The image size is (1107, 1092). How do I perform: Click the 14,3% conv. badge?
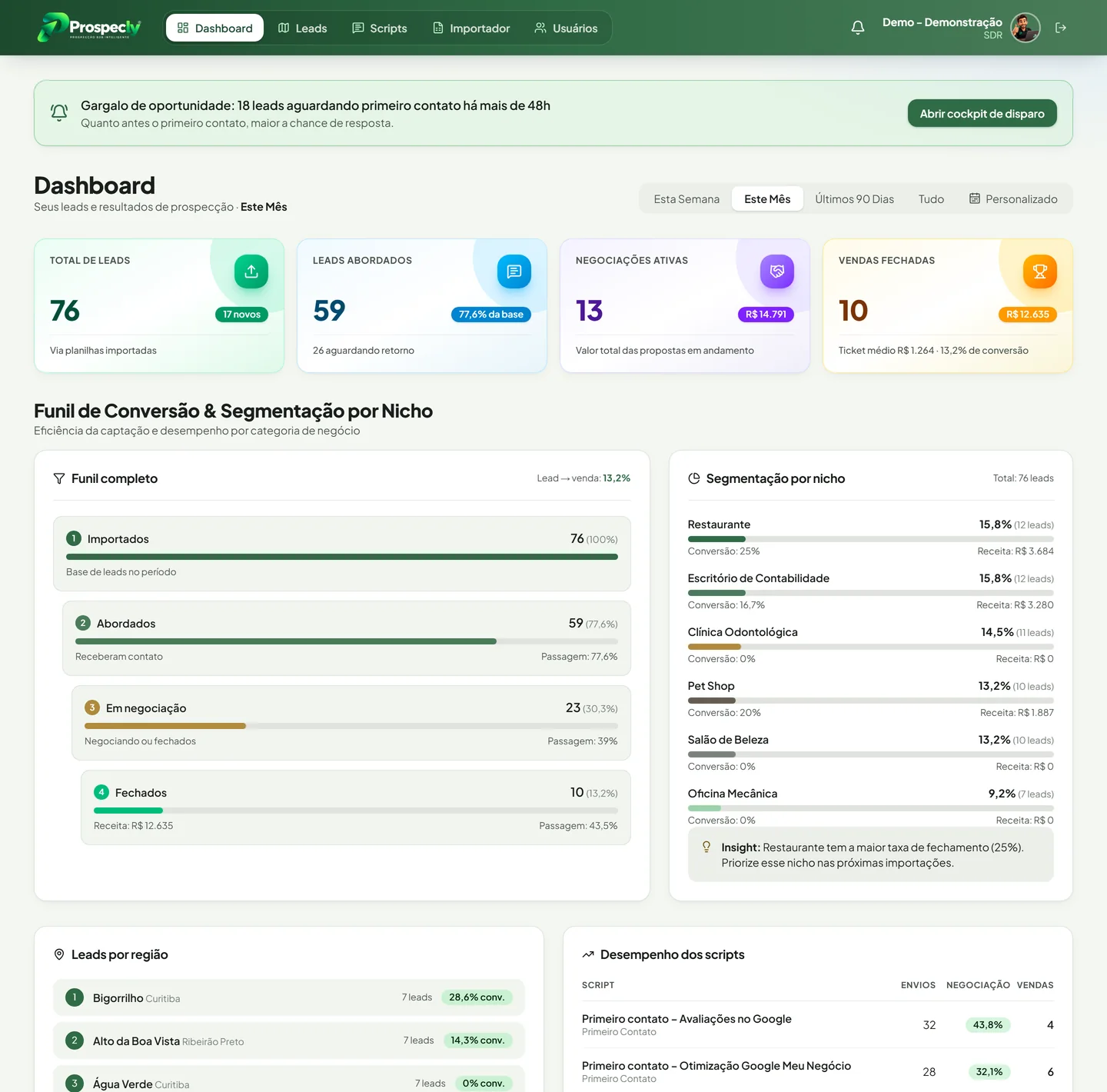click(477, 1040)
